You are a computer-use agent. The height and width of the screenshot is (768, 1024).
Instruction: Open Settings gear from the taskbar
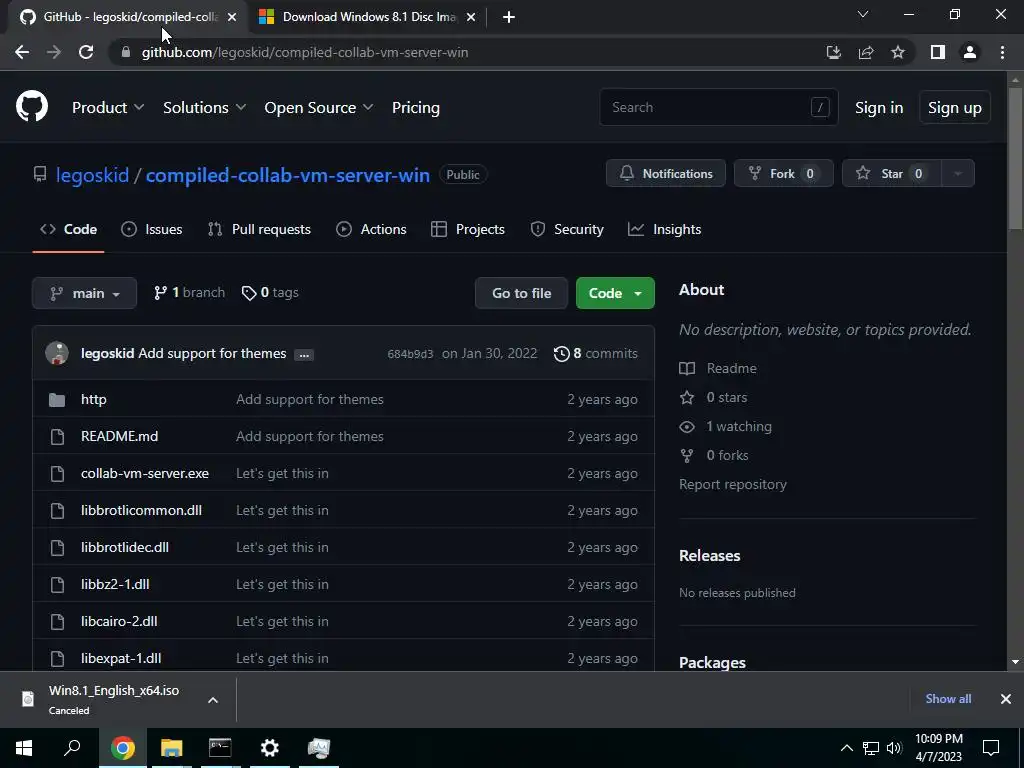pos(269,748)
